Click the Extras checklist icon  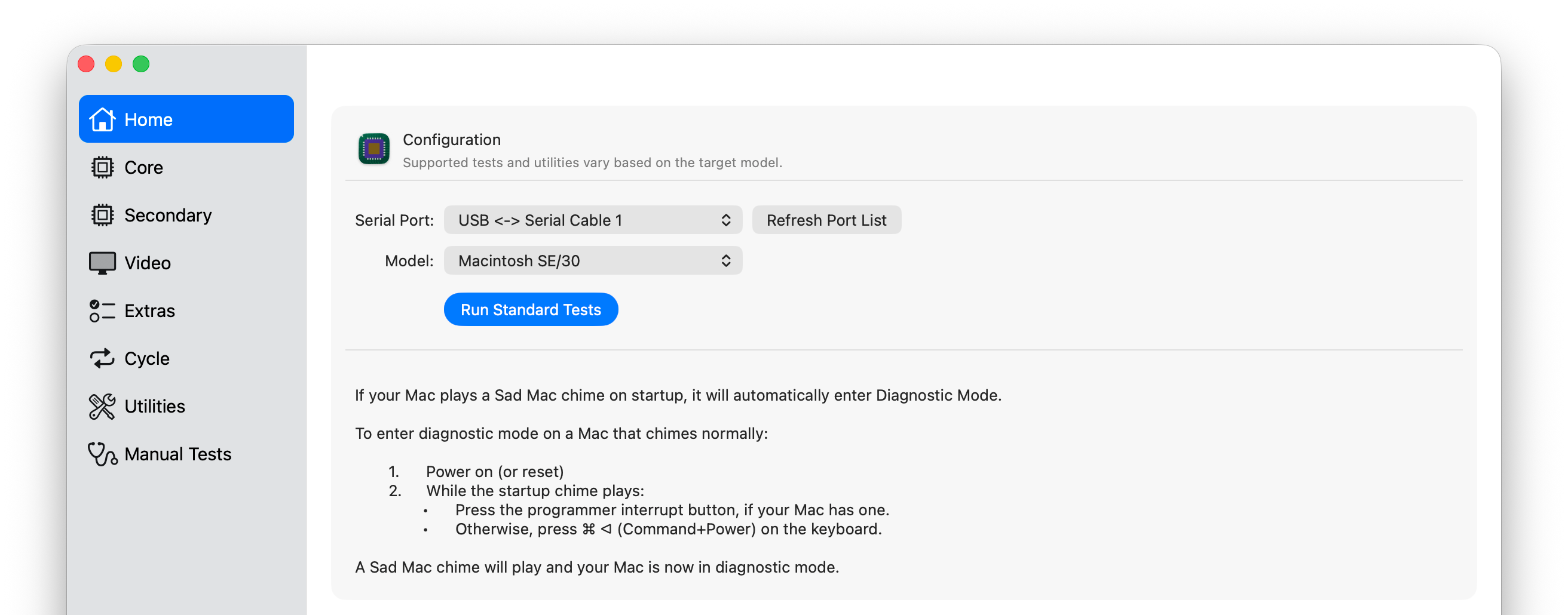[x=102, y=311]
